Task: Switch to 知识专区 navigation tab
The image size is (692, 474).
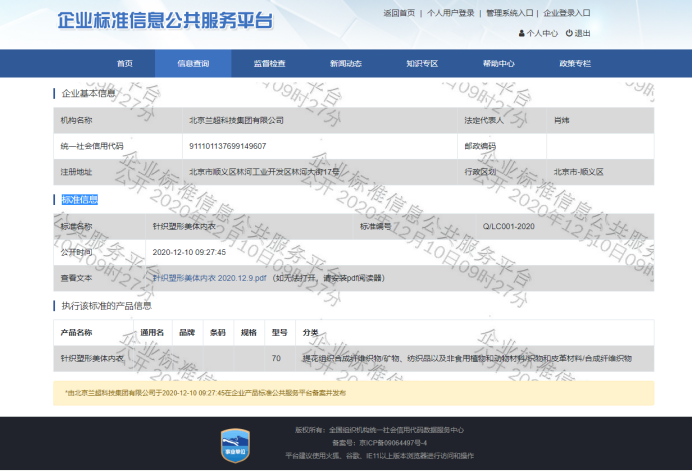Action: [x=422, y=64]
